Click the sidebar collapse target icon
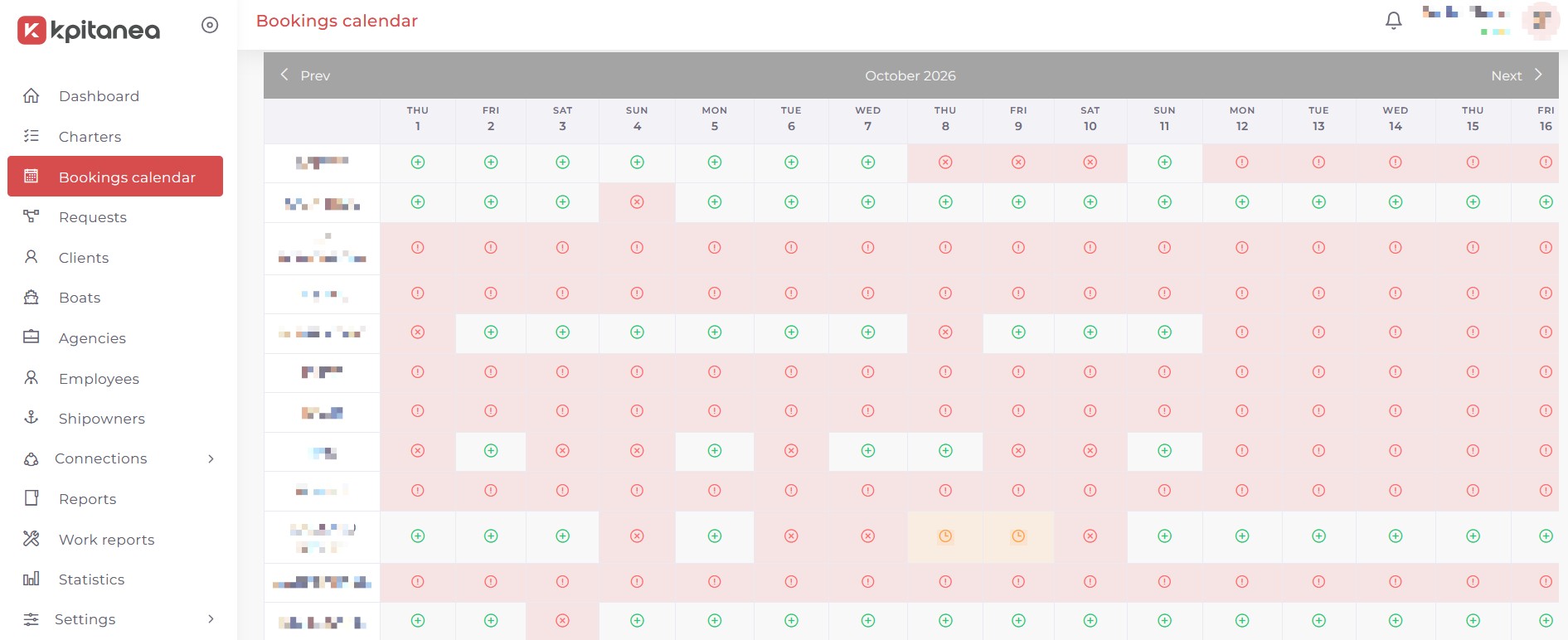The width and height of the screenshot is (1568, 640). [210, 25]
